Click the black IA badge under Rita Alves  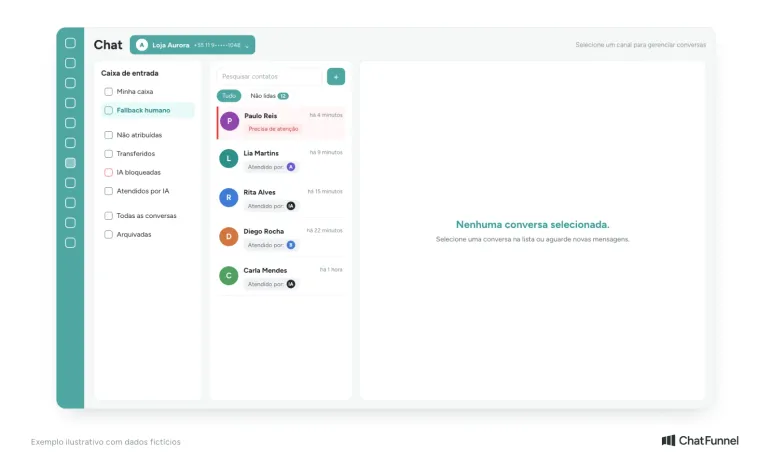291,206
